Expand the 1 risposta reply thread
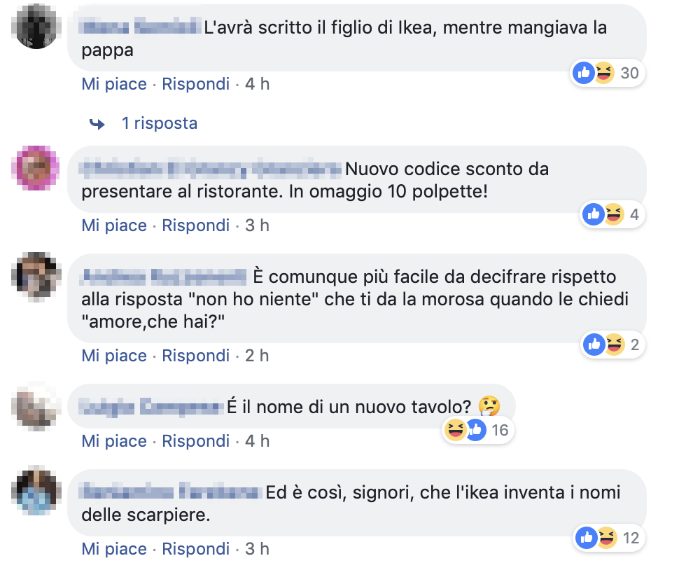Screen dimensions: 693x570 point(159,123)
